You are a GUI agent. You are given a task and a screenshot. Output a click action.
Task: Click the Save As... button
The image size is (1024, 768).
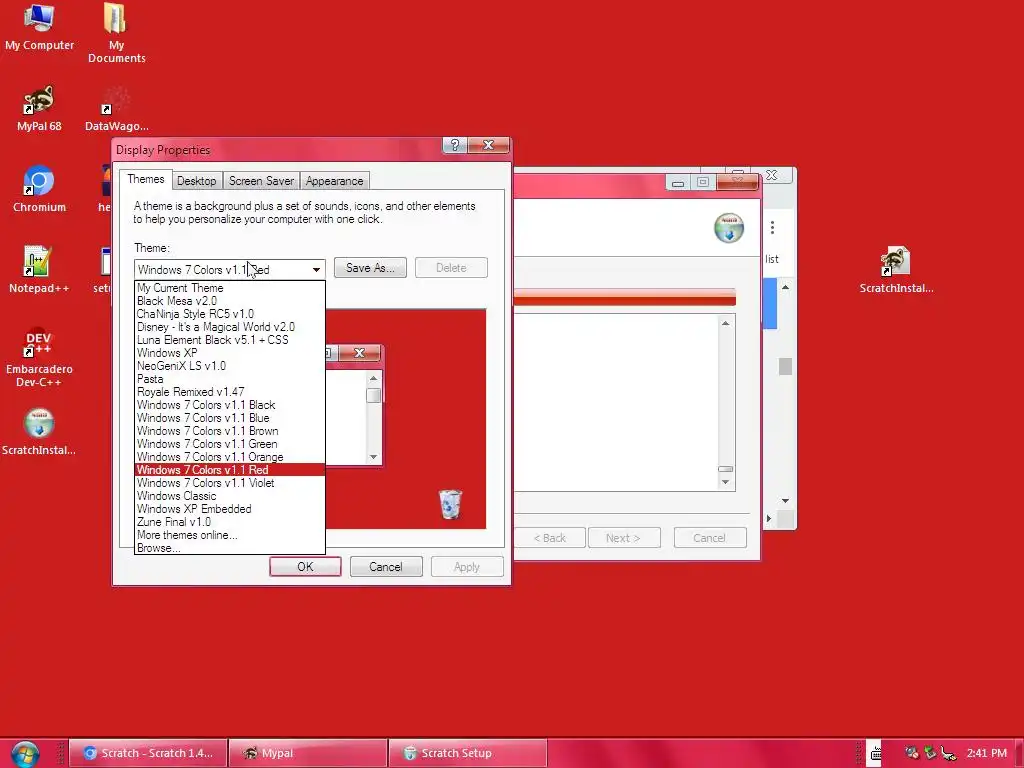[370, 268]
